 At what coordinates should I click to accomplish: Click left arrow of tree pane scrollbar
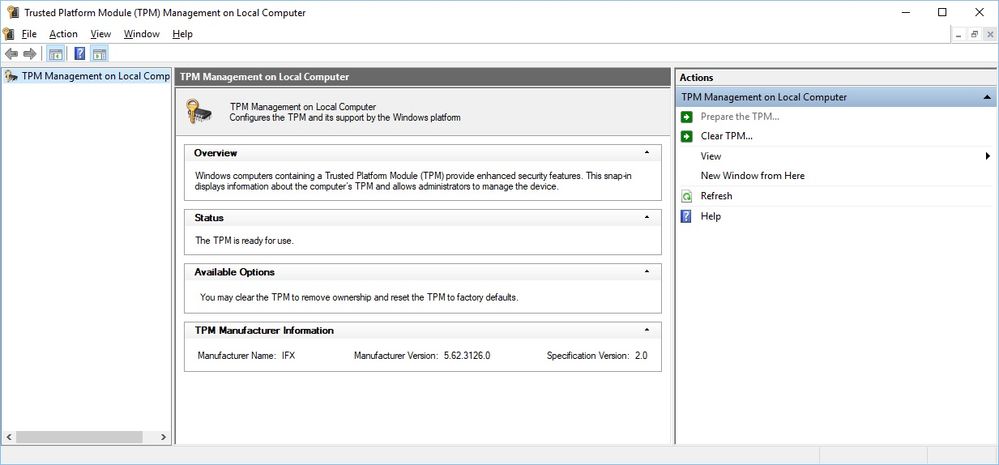(9, 437)
